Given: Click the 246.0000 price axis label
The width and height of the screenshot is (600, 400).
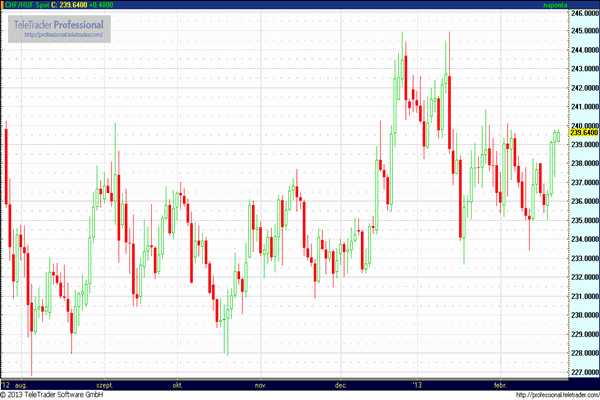Looking at the screenshot, I should 583,13.
